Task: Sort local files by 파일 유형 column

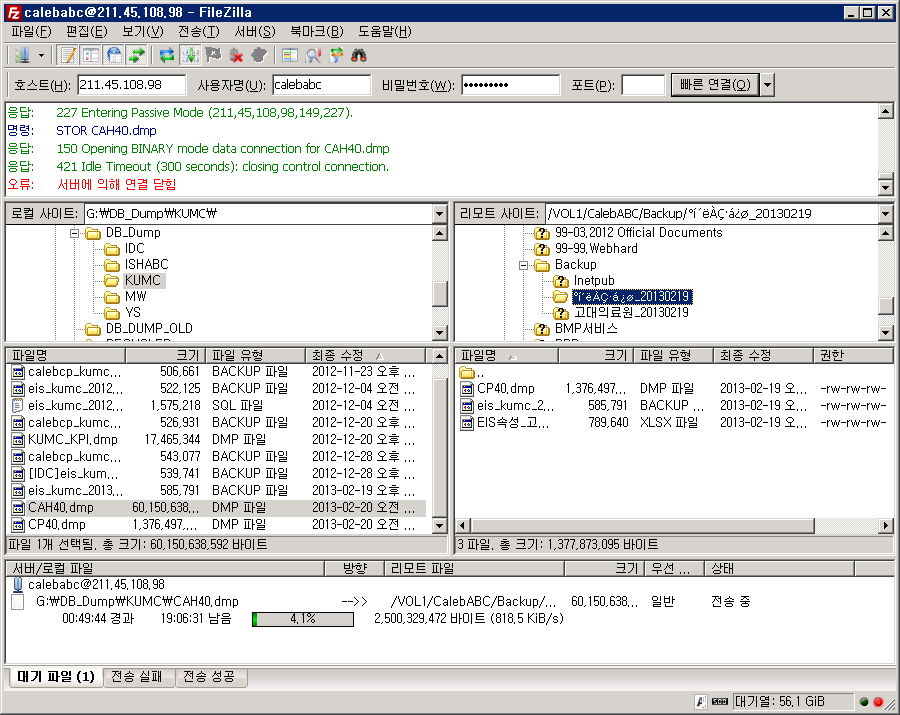Action: (255, 356)
